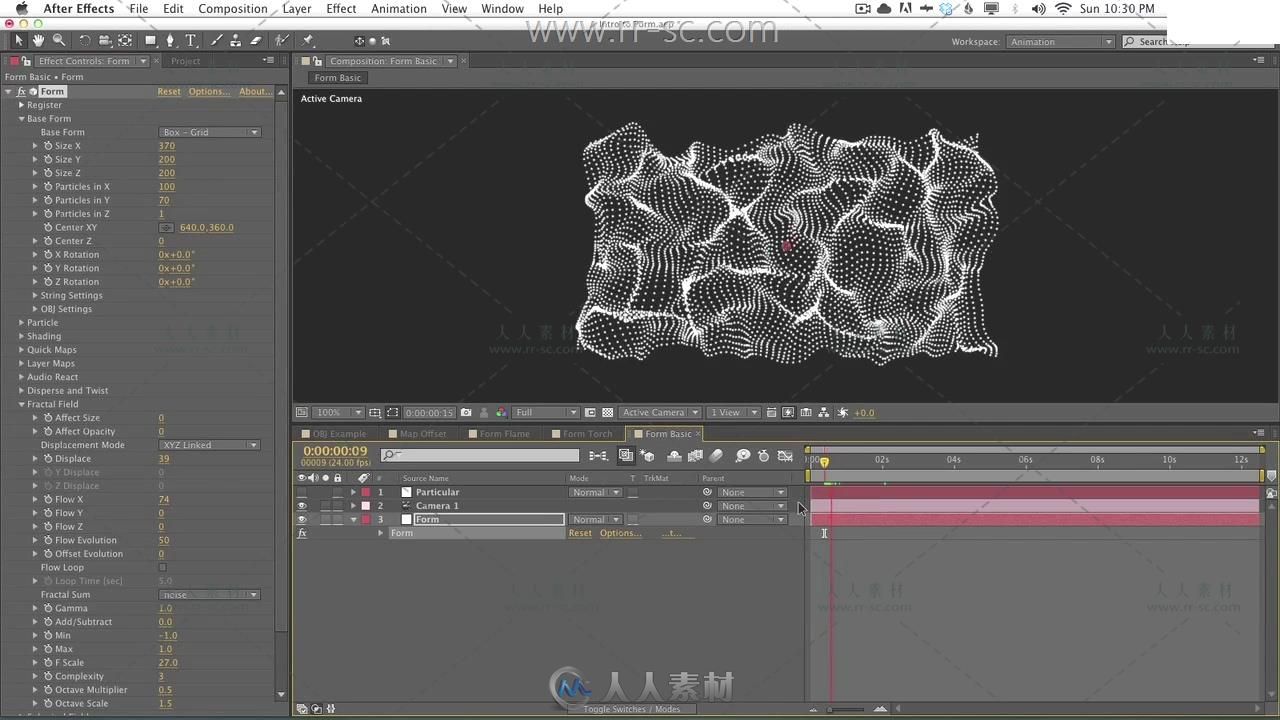Click the Auto-keyframe stopwatch icon in timeline
The height and width of the screenshot is (720, 1280).
click(x=764, y=456)
